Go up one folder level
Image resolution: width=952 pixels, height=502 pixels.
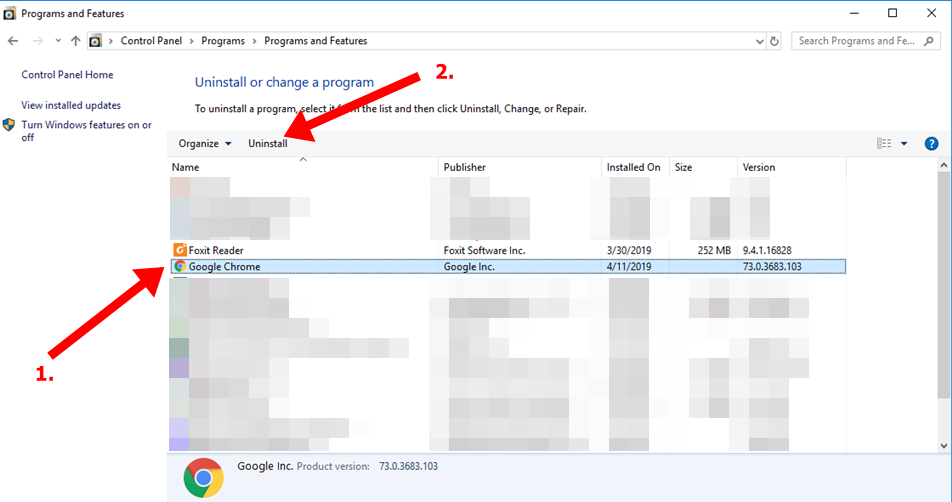click(75, 41)
